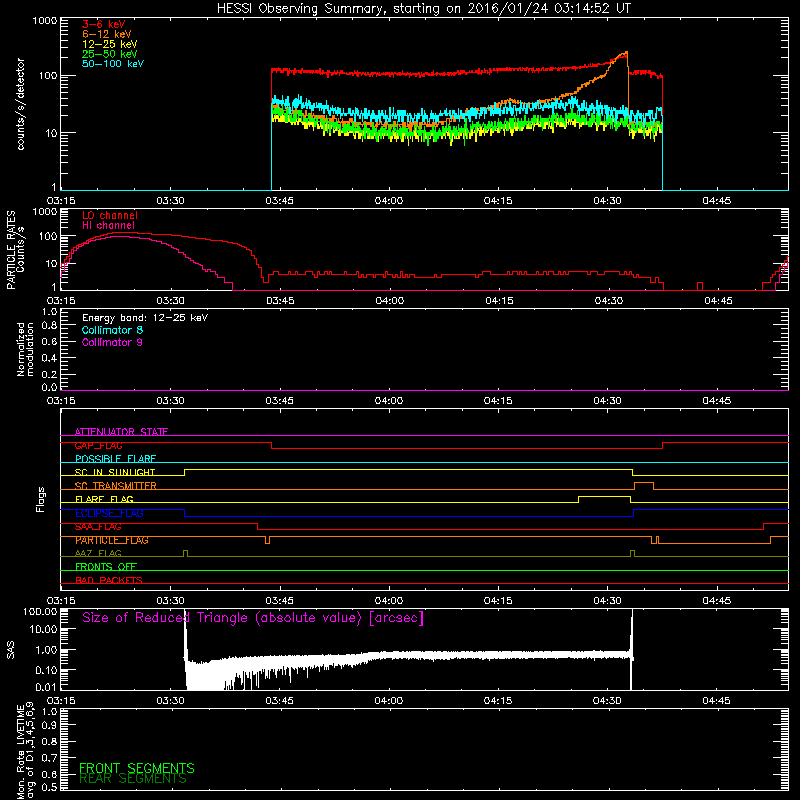Select the LO channel legend label

pos(110,216)
